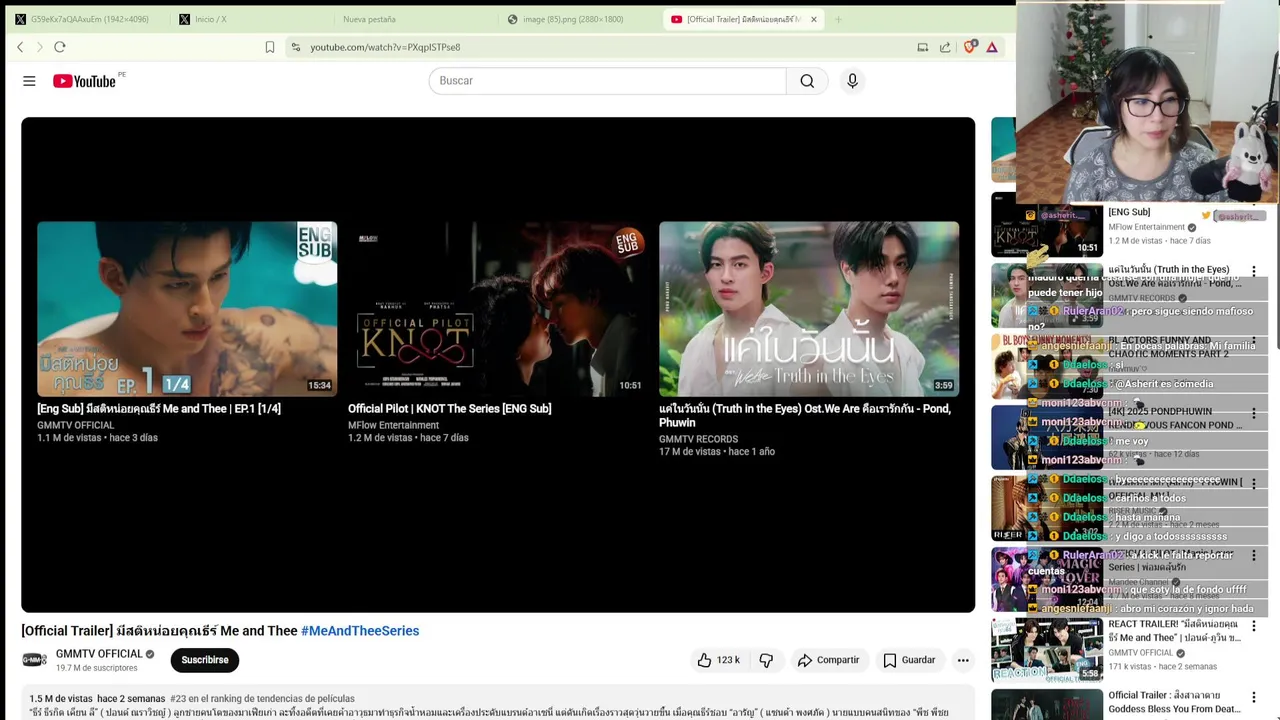Image resolution: width=1280 pixels, height=720 pixels.
Task: Click the 1.5 M de vistas description text
Action: coord(61,699)
